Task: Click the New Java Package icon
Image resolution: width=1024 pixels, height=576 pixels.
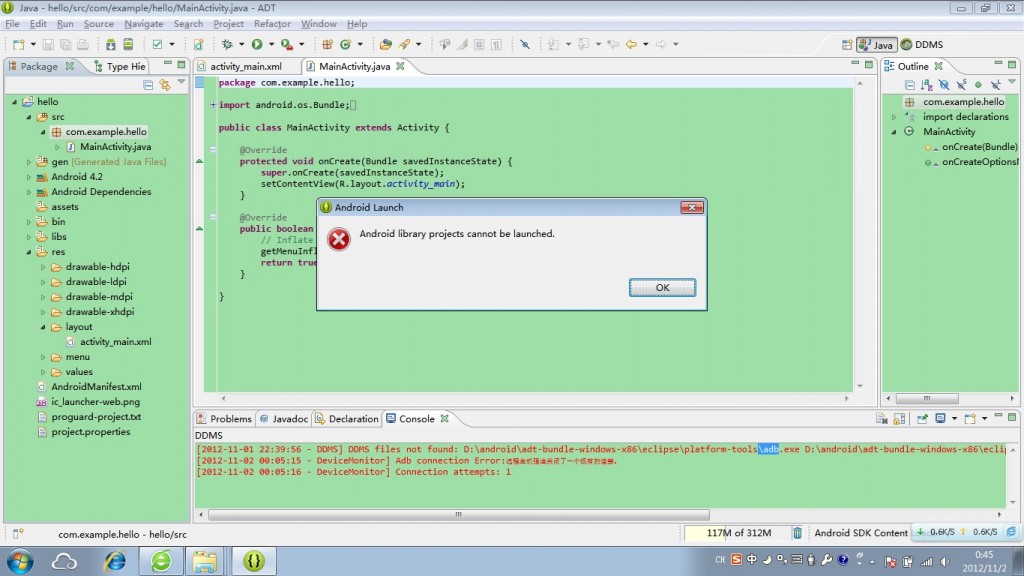Action: [x=327, y=44]
